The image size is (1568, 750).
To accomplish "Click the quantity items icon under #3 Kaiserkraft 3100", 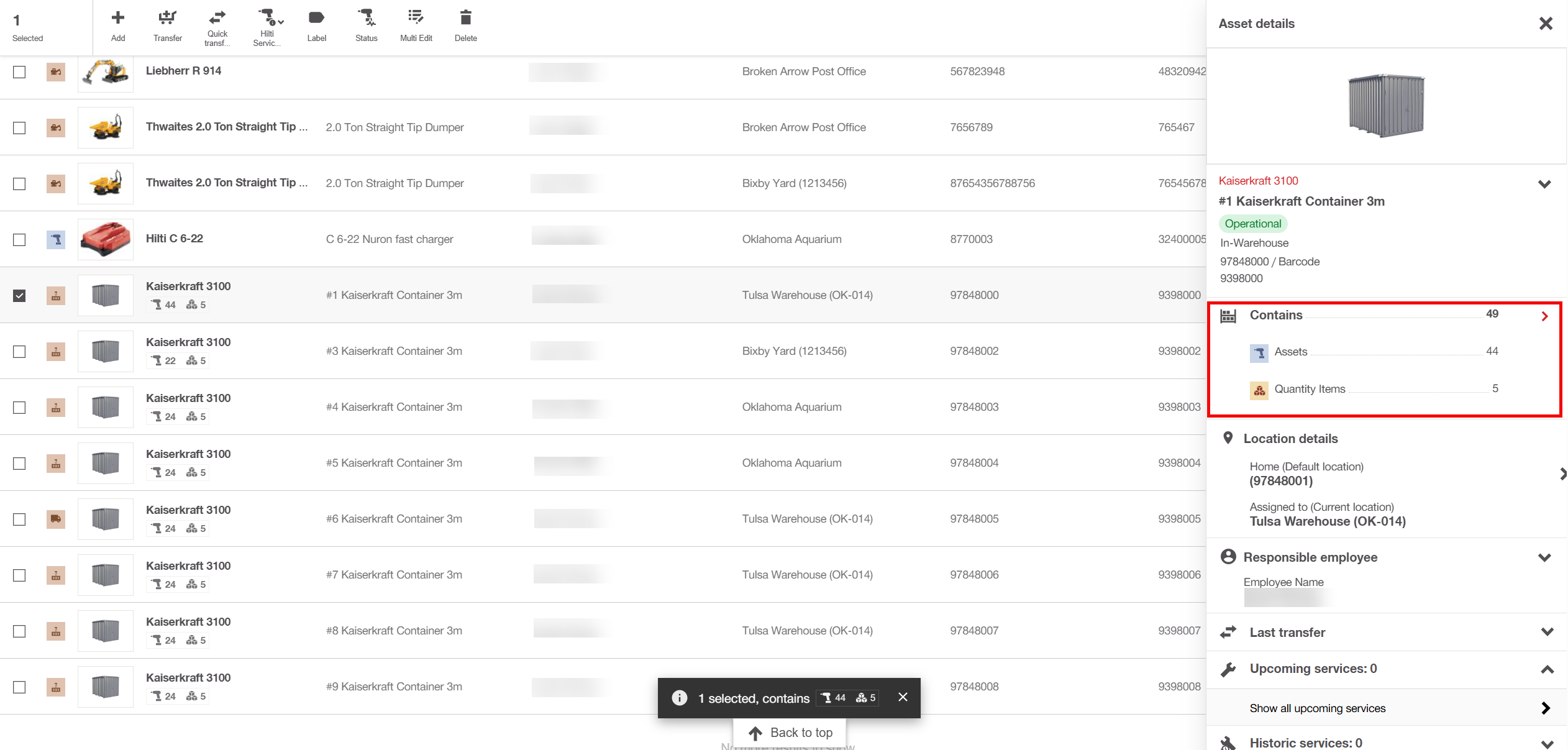I will [x=192, y=360].
